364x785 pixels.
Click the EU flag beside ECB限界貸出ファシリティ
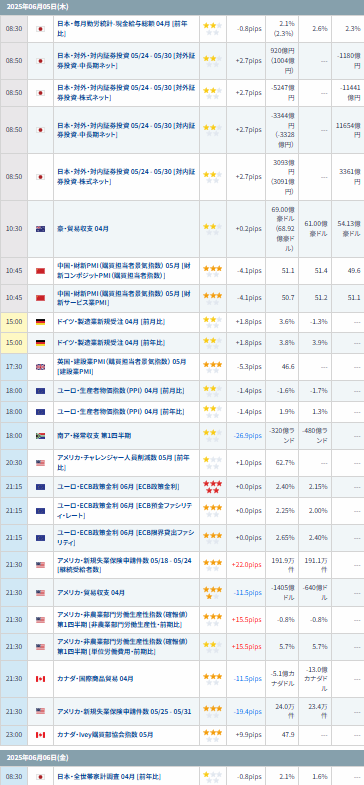point(41,538)
